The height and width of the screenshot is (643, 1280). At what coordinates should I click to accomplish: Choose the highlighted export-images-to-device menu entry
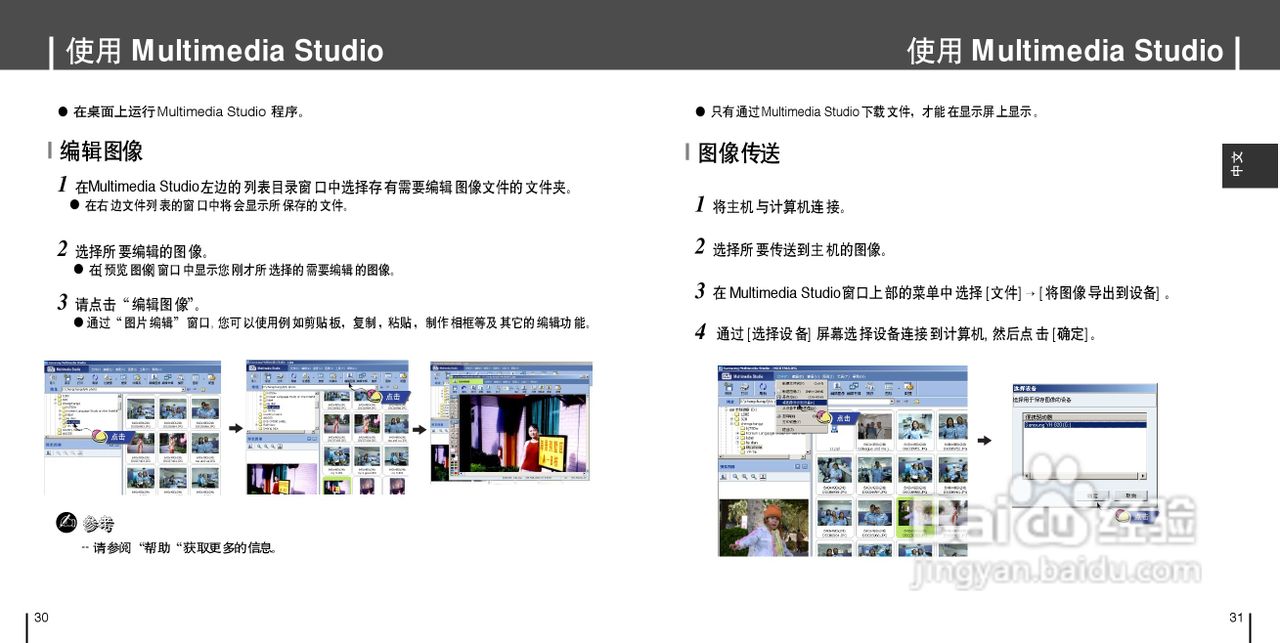click(x=801, y=402)
